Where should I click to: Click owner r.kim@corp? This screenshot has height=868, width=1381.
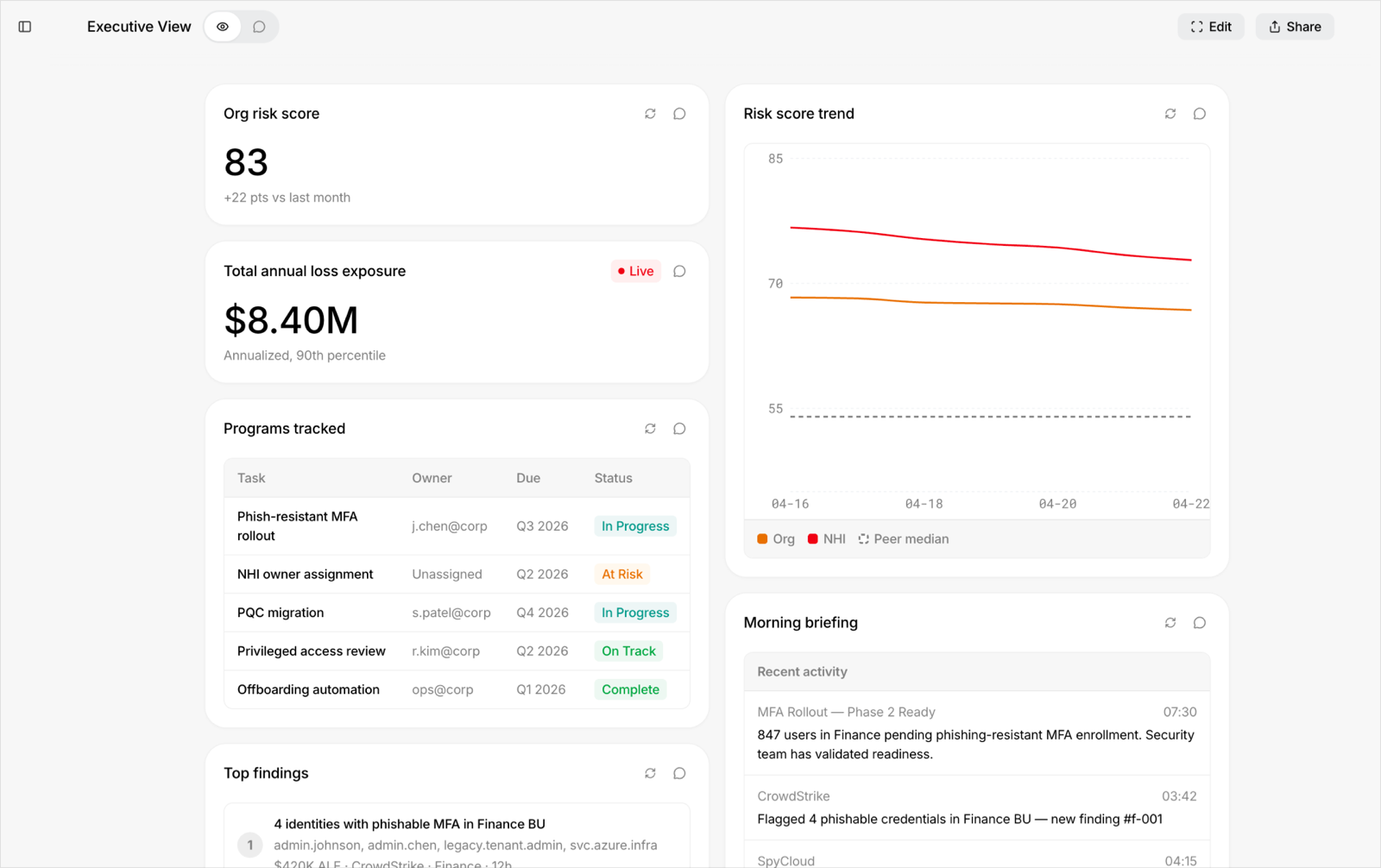(445, 651)
